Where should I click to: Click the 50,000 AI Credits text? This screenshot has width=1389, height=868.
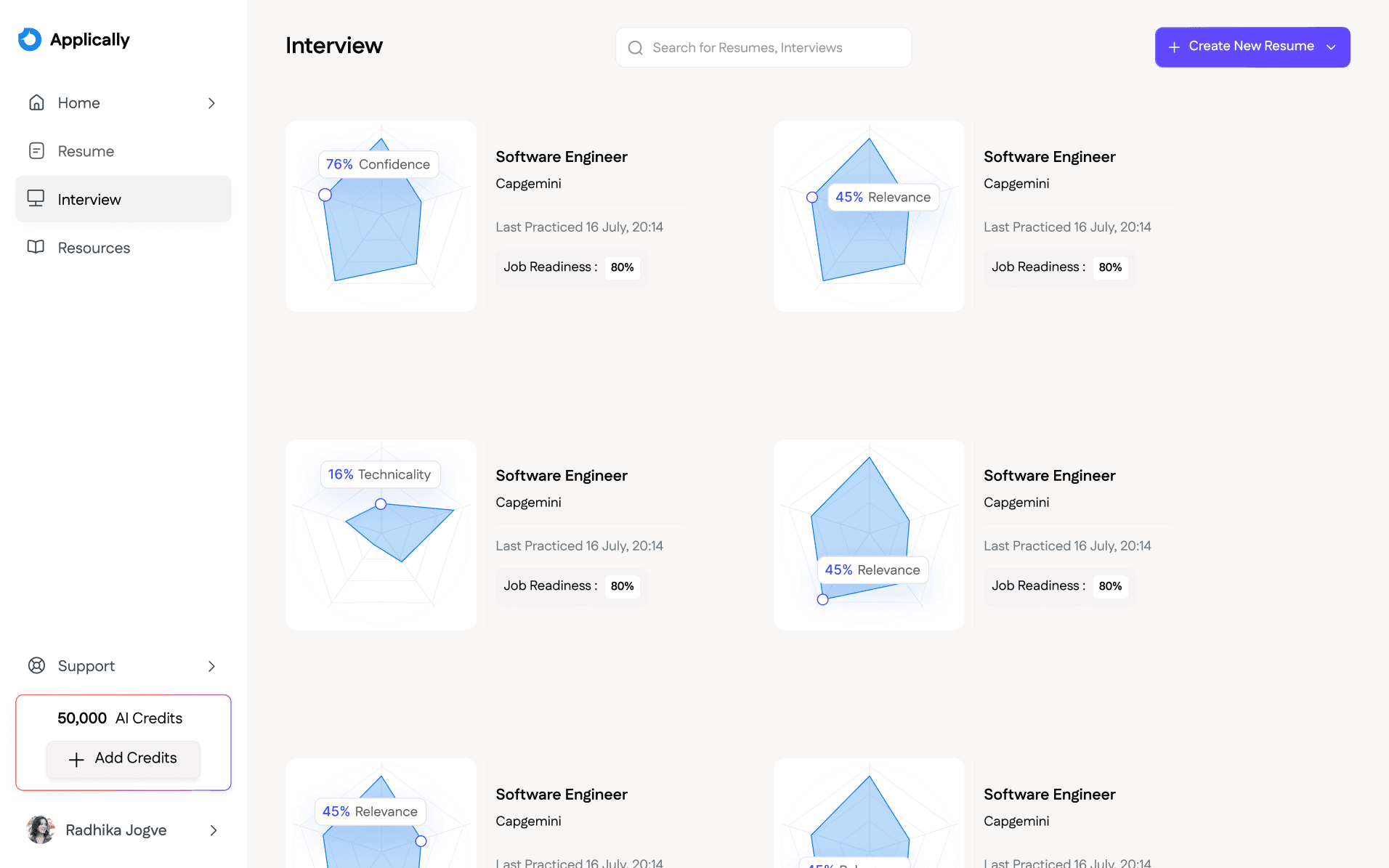pyautogui.click(x=120, y=718)
